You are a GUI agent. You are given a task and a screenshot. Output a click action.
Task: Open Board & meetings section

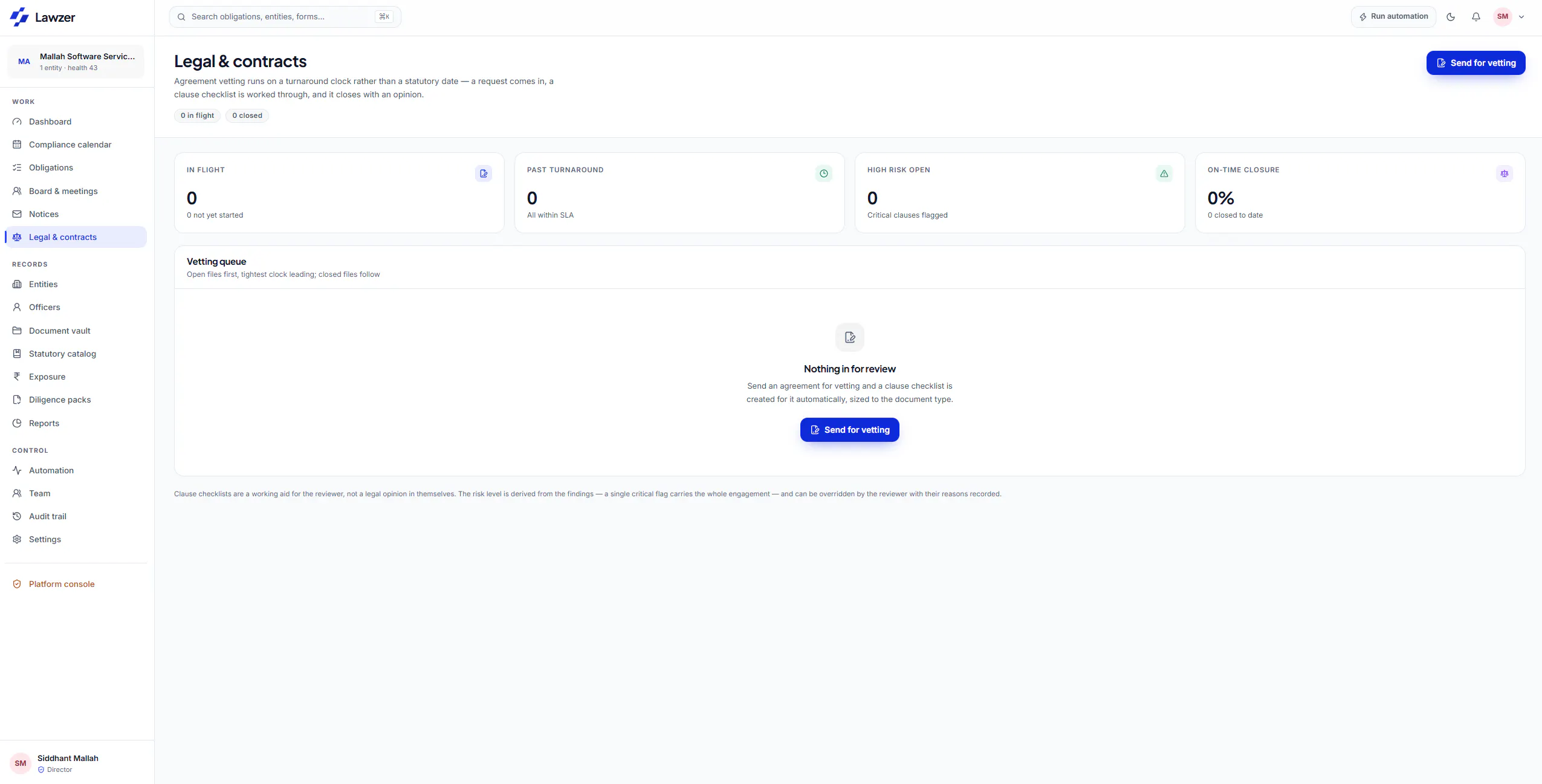[x=76, y=191]
